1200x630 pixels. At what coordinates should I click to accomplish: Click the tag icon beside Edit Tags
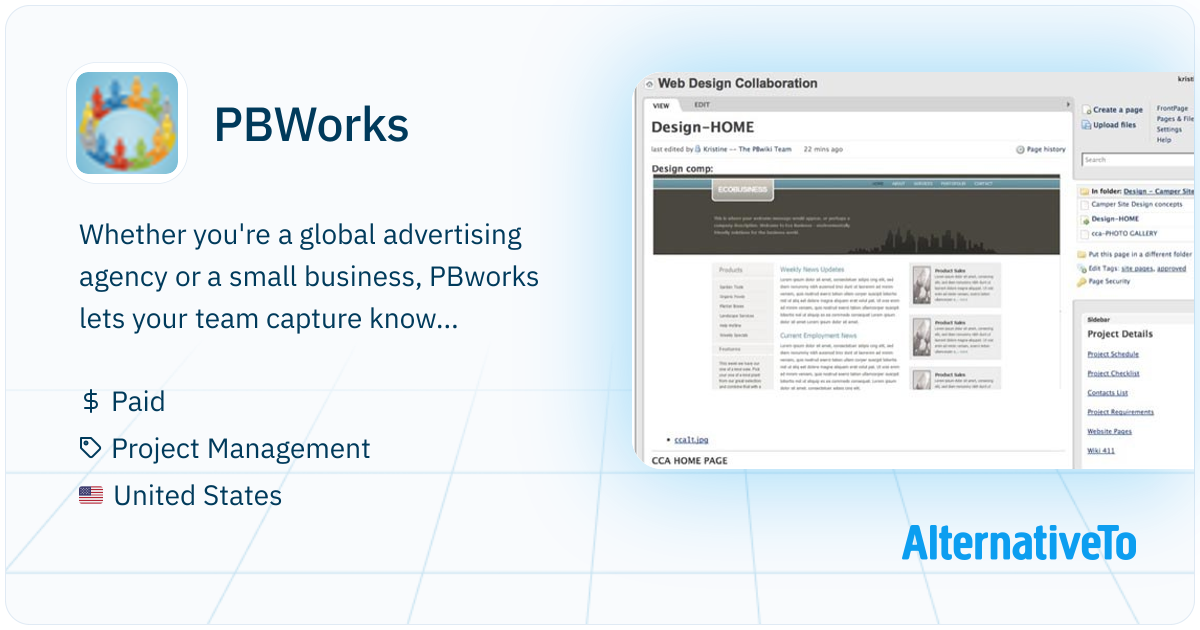tap(1082, 268)
